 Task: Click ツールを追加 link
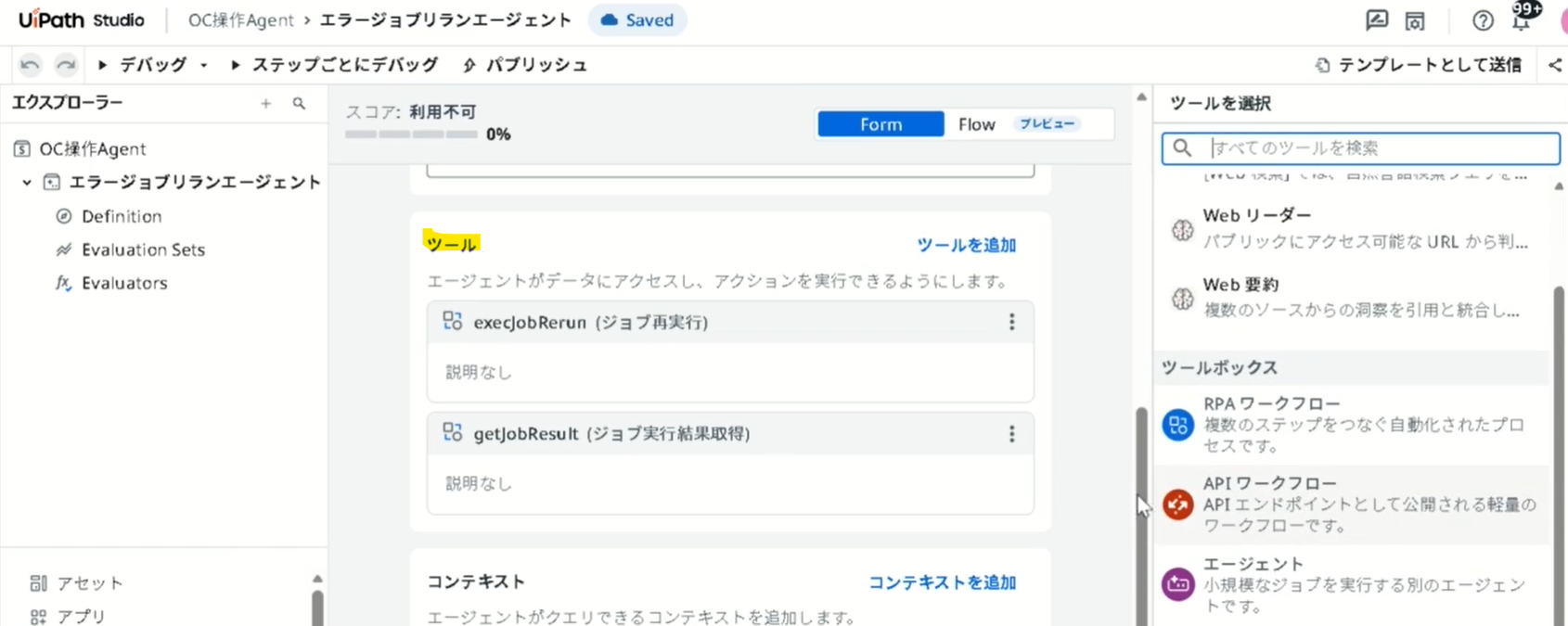966,245
